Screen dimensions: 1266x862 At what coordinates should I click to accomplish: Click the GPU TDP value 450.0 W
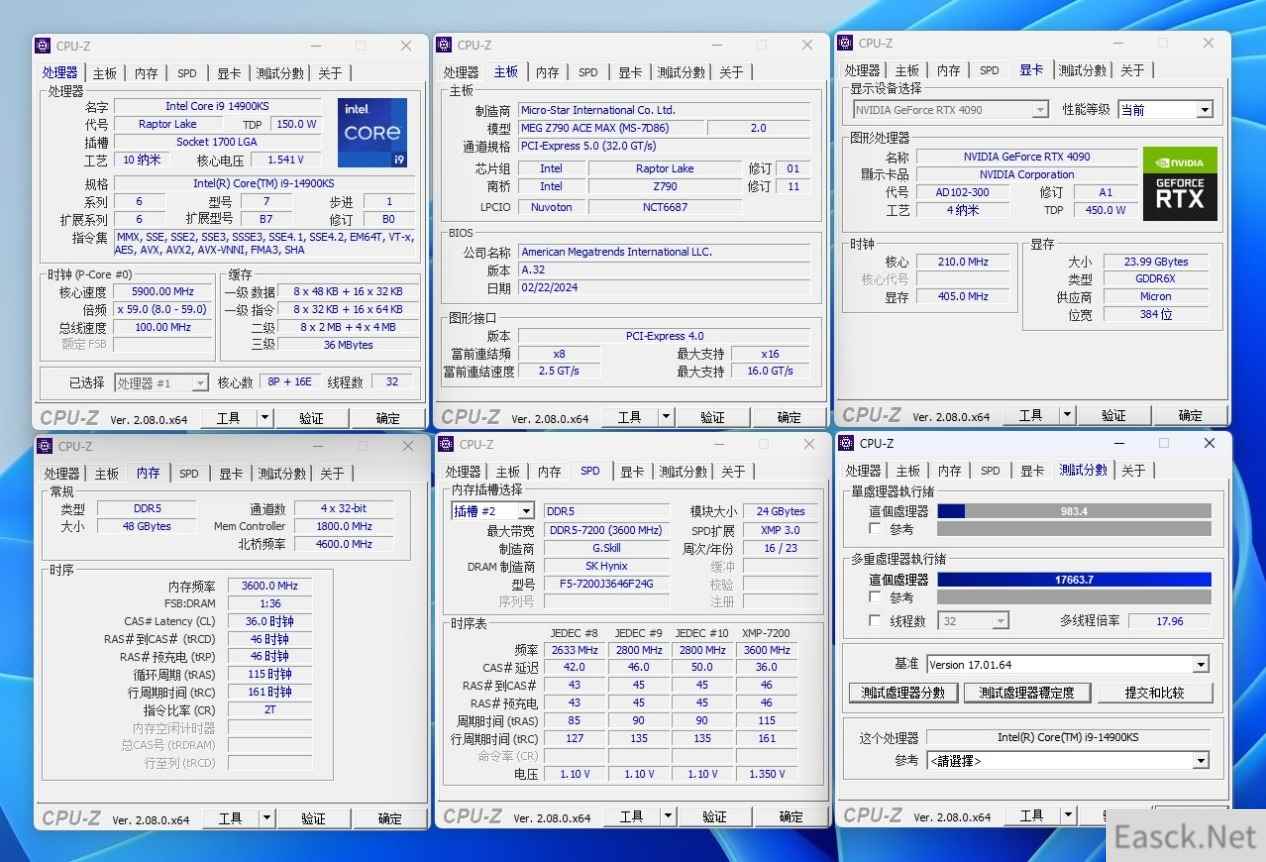pyautogui.click(x=1105, y=210)
